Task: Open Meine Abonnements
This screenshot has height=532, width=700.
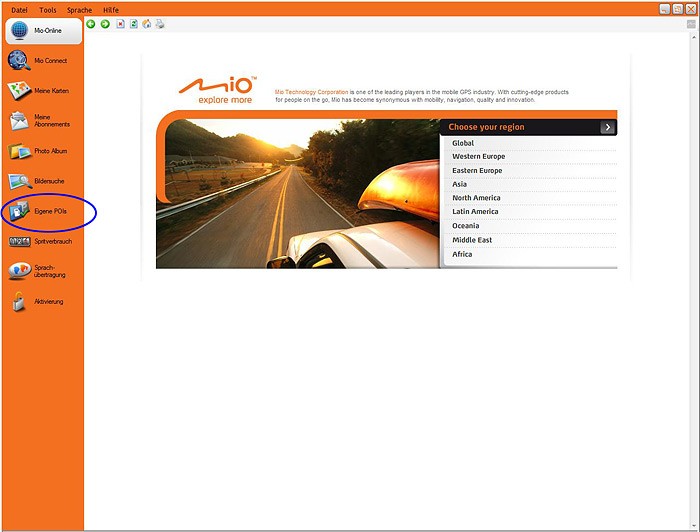Action: (42, 121)
